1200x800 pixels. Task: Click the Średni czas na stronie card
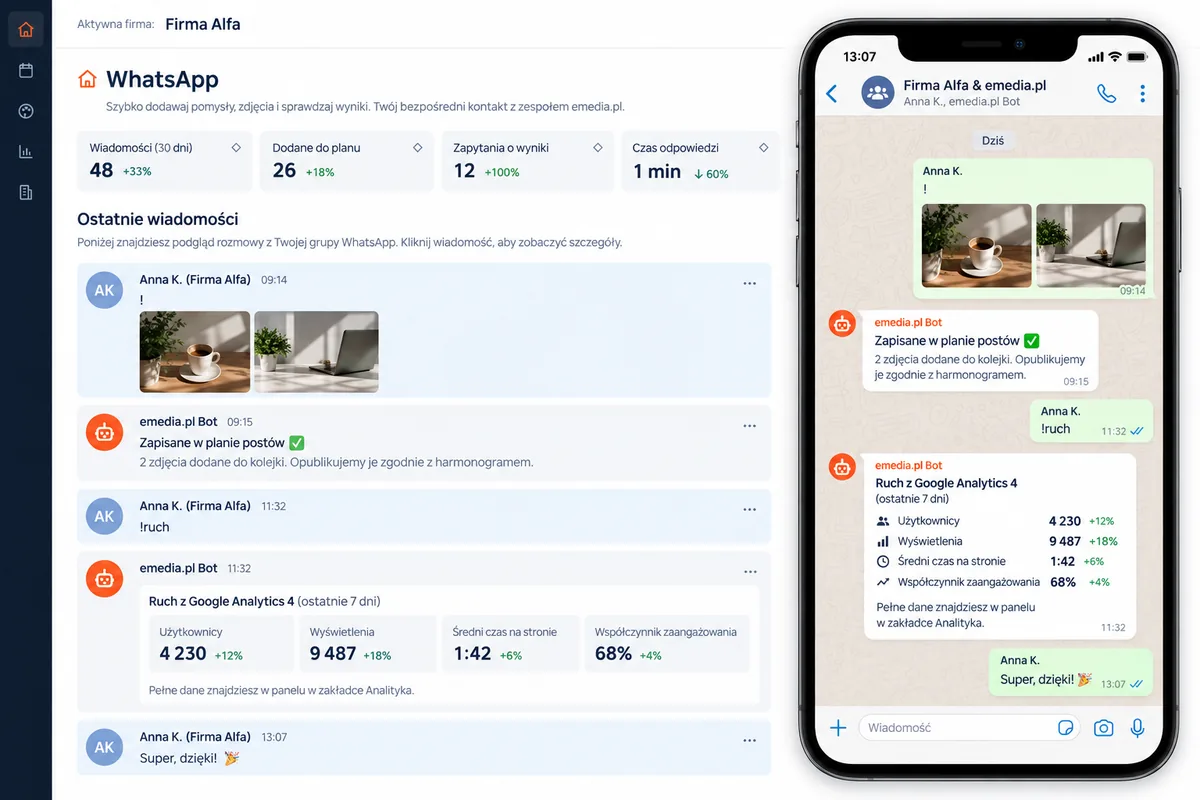510,643
